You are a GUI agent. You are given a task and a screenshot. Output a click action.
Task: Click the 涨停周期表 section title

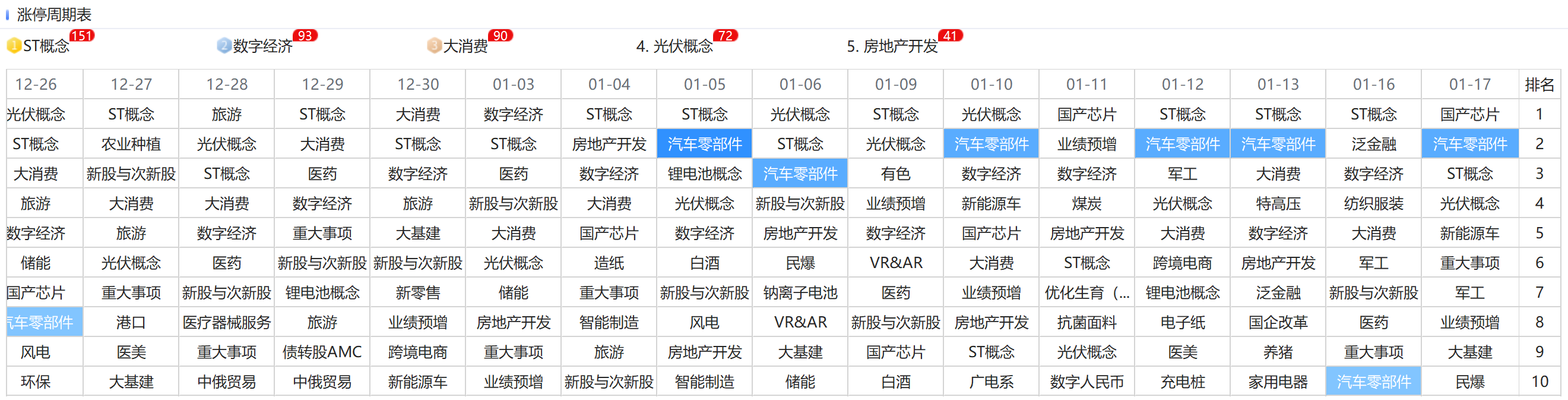click(x=54, y=15)
